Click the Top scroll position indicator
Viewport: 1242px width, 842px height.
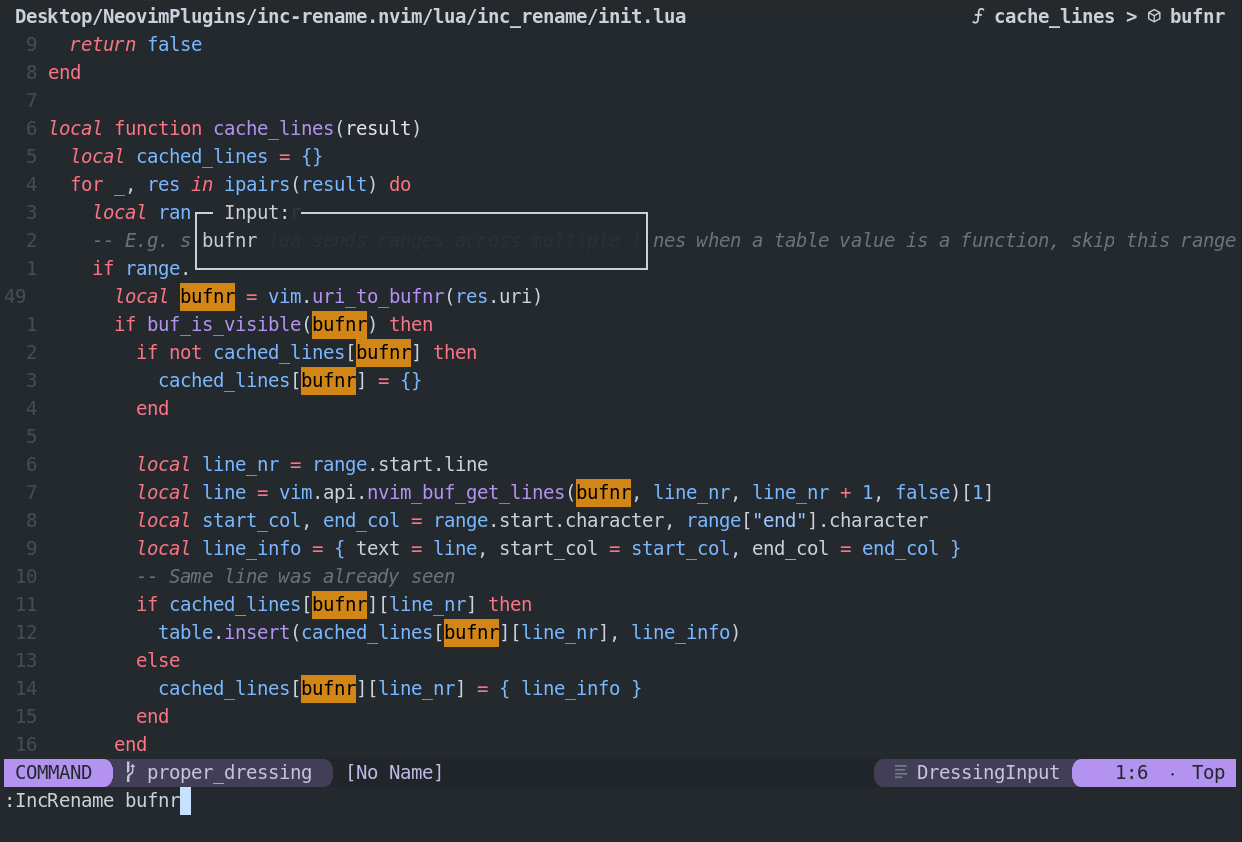pyautogui.click(x=1208, y=772)
